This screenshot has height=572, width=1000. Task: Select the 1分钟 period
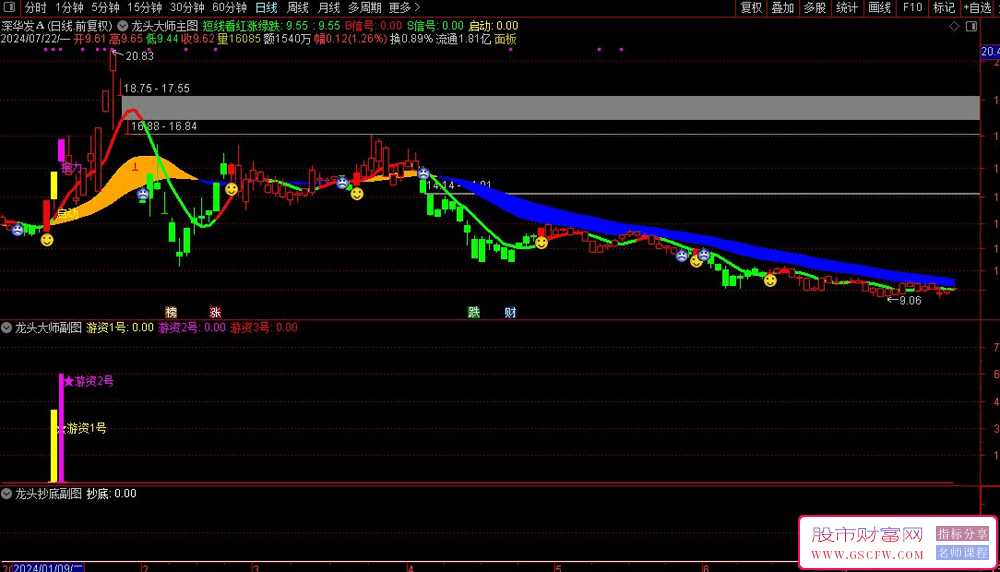click(69, 8)
